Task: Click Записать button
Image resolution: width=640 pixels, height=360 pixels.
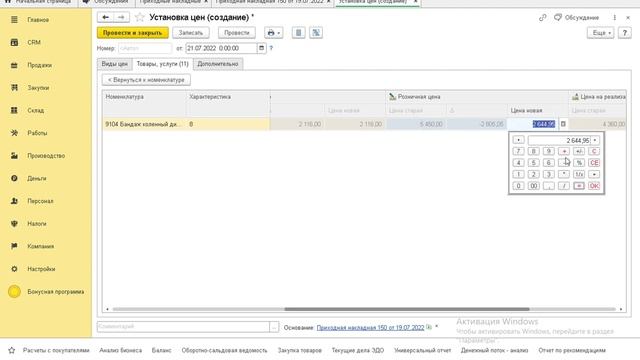Action: [x=191, y=33]
